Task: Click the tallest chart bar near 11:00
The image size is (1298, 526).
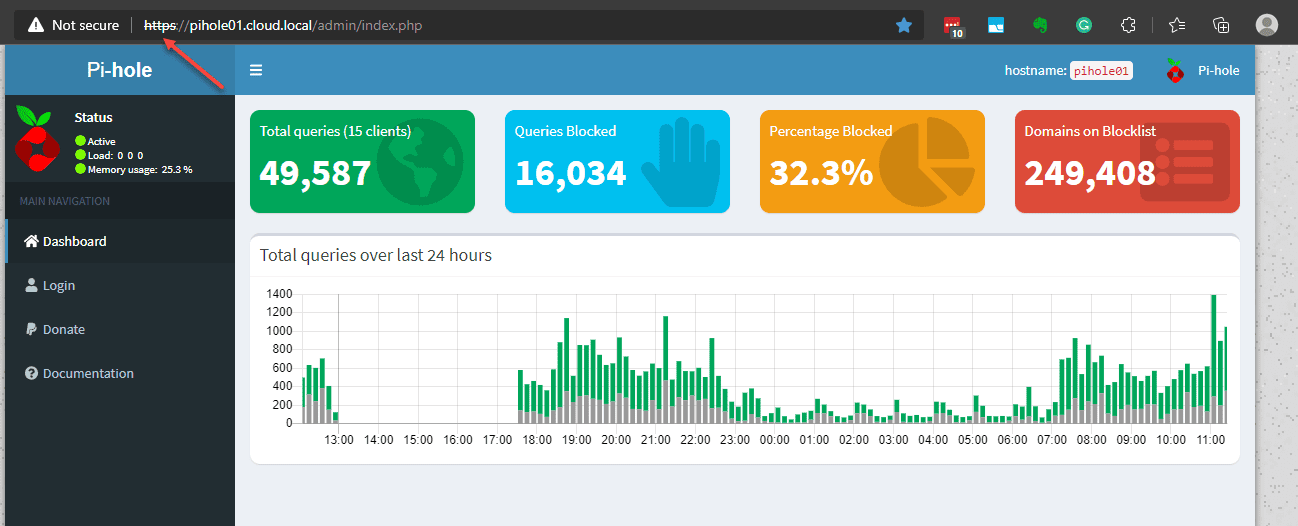Action: coord(1213,358)
